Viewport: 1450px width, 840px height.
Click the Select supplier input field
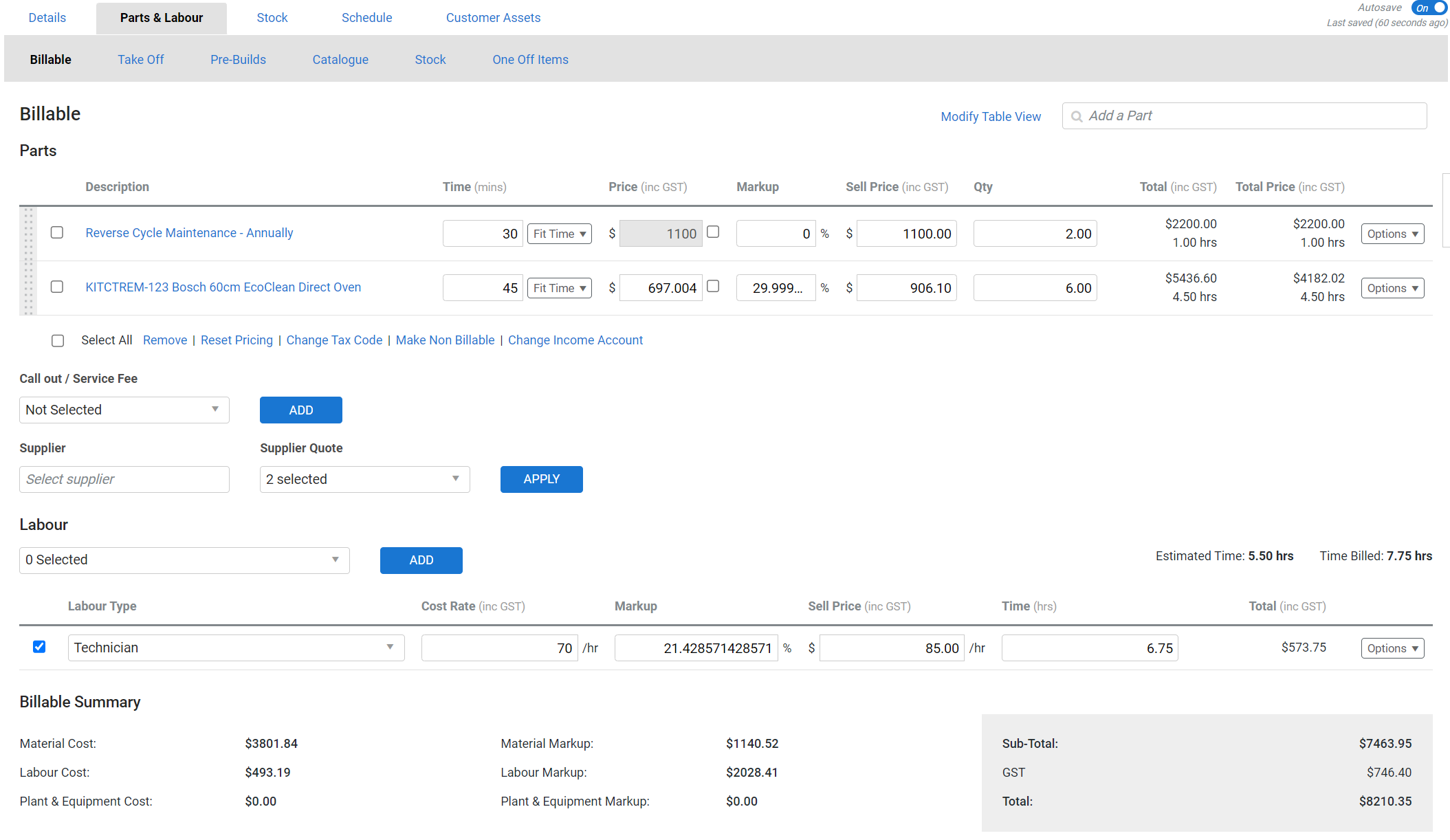click(124, 479)
